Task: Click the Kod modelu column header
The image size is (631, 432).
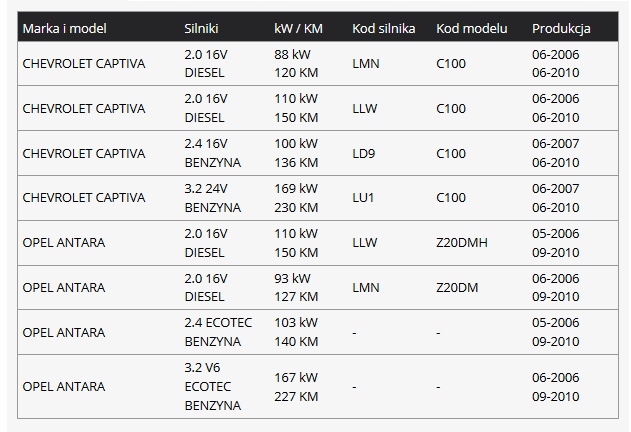Action: coord(472,29)
